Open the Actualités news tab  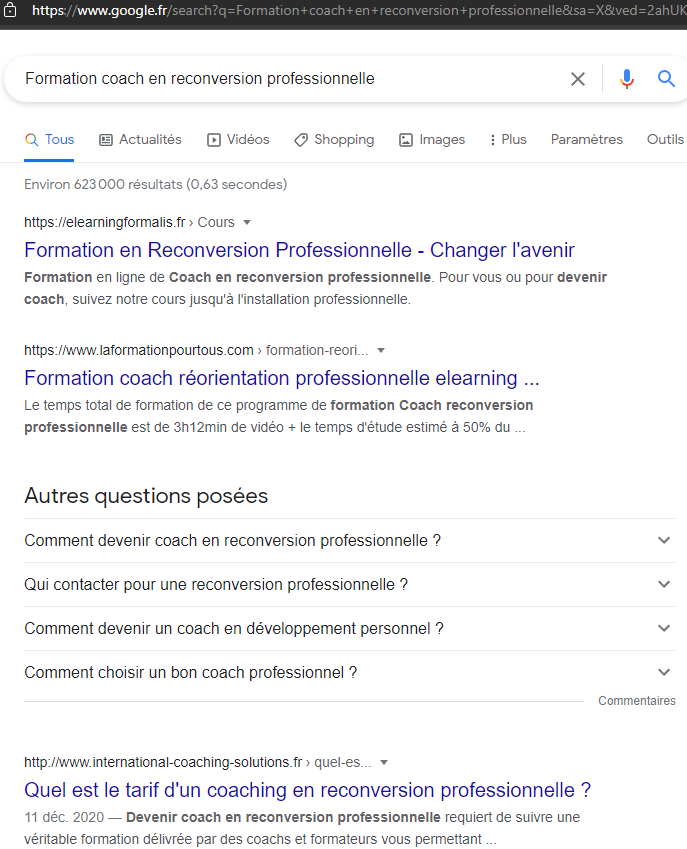point(141,140)
